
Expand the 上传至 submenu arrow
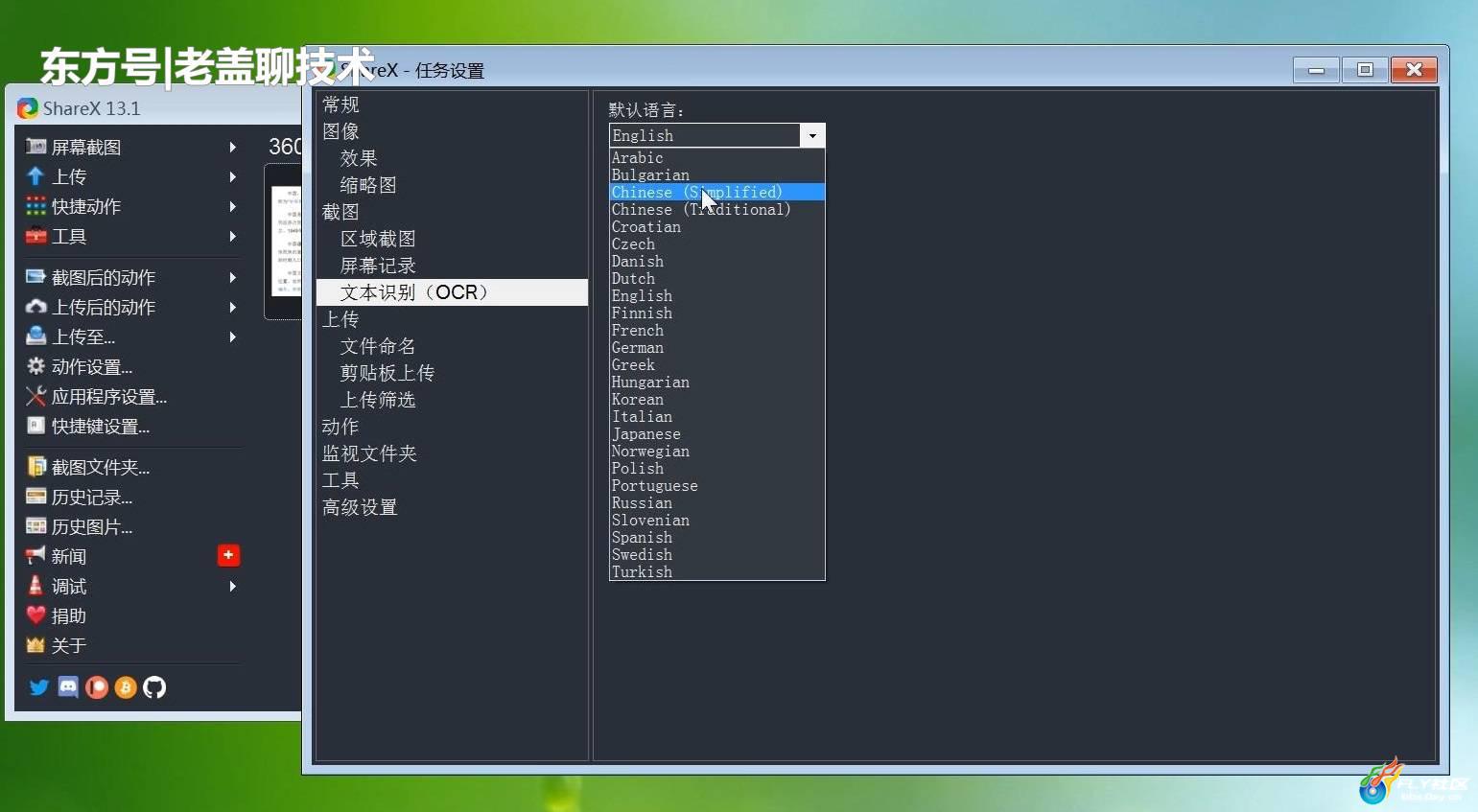(x=232, y=336)
